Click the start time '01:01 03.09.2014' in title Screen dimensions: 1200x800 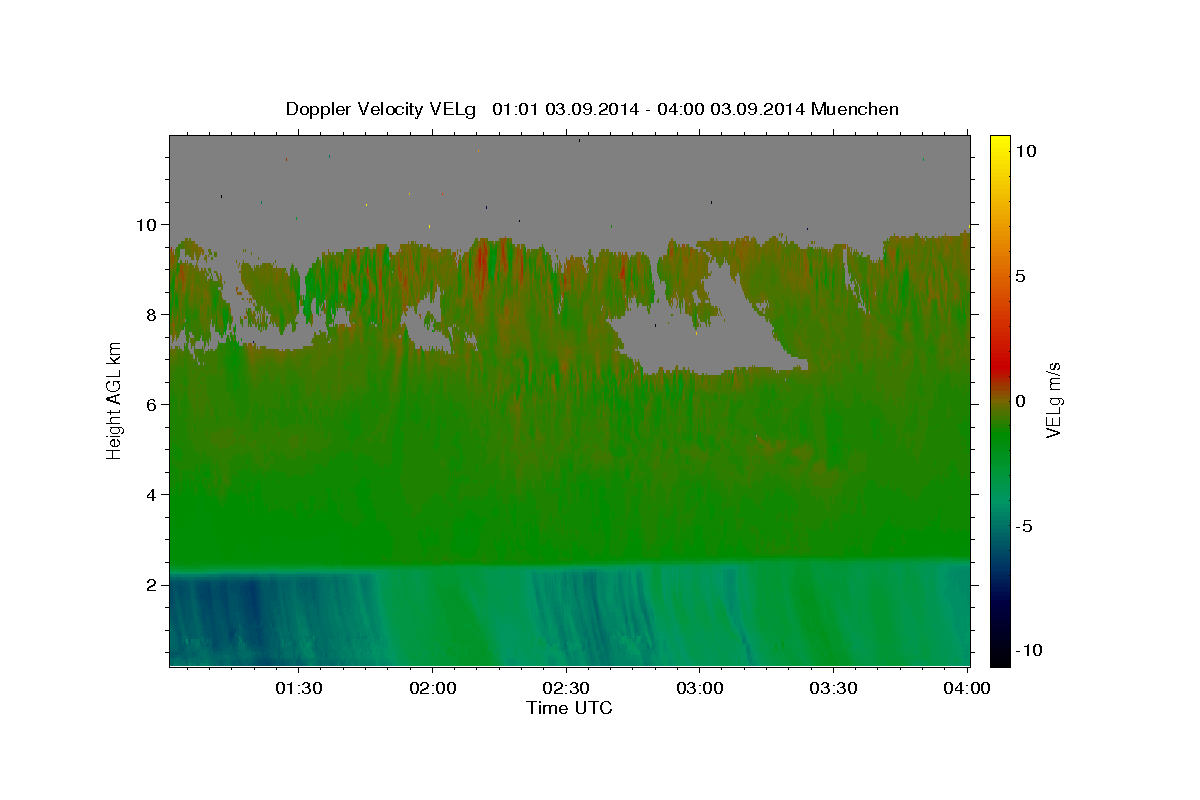[x=566, y=109]
